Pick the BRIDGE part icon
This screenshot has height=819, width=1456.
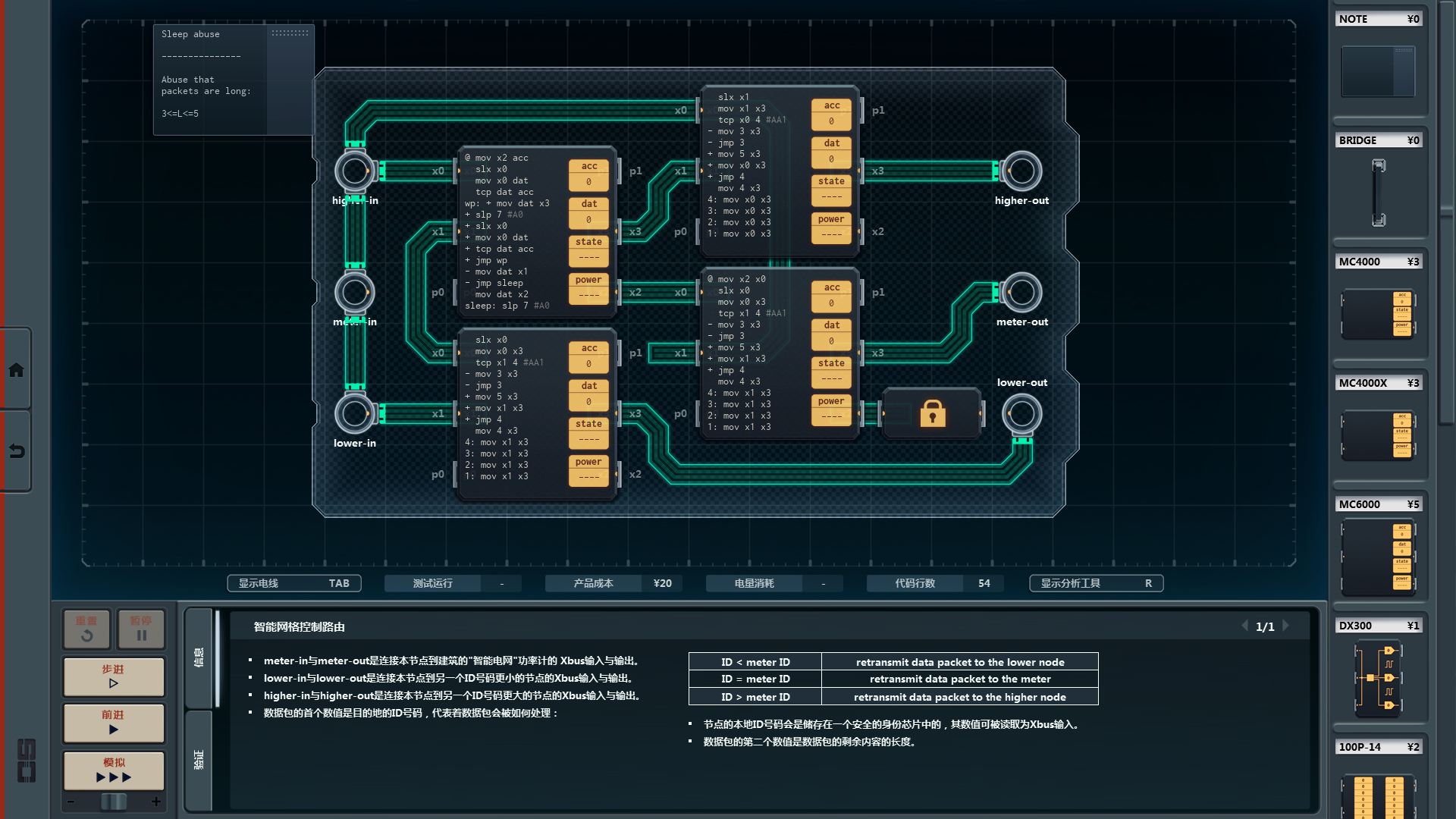pyautogui.click(x=1378, y=192)
